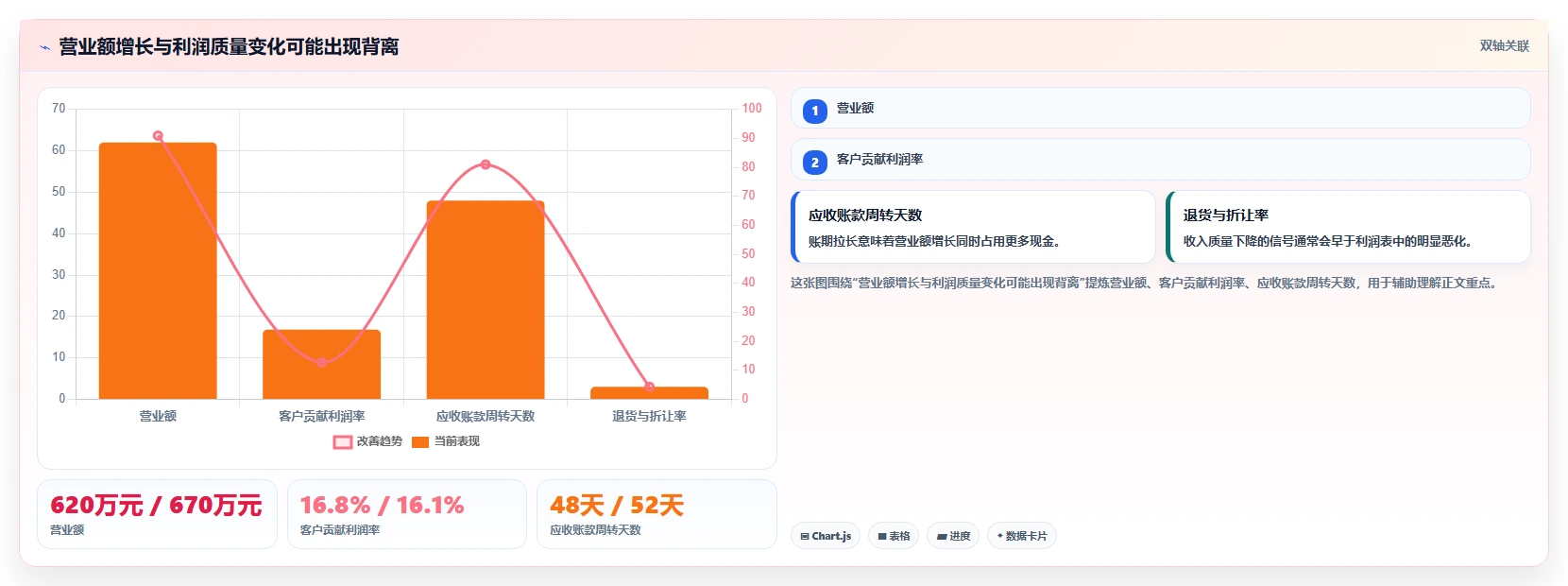Click the 客户贡献利润率 orange bar
Viewport: 1568px width, 586px height.
click(x=321, y=364)
